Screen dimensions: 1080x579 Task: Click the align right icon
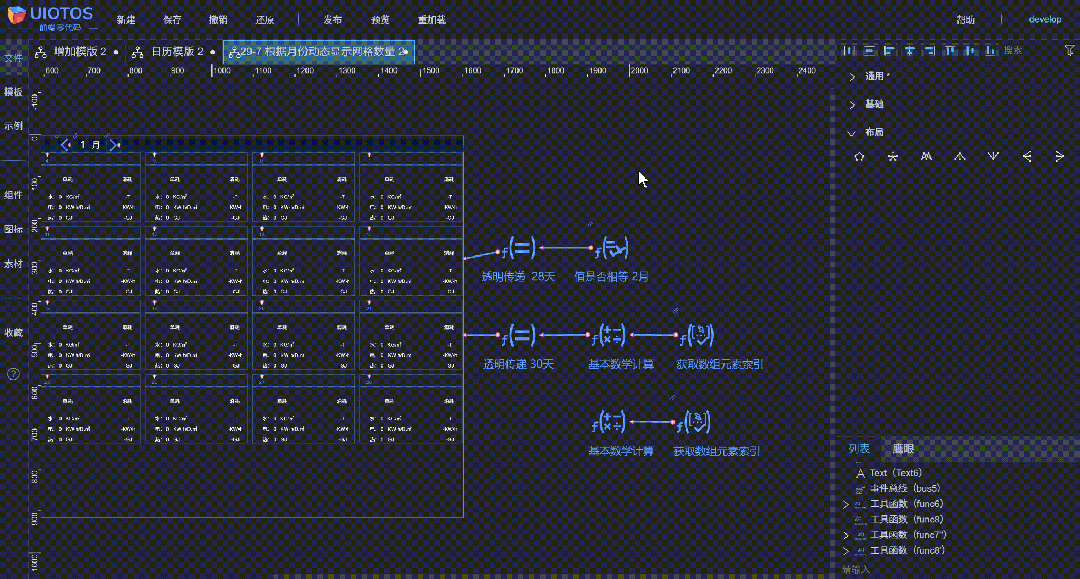930,50
